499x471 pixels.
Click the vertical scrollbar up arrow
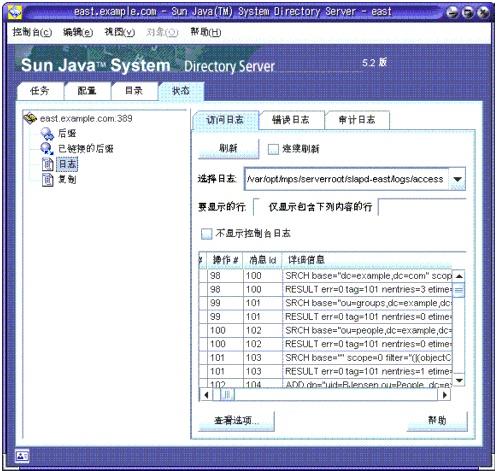pyautogui.click(x=459, y=276)
